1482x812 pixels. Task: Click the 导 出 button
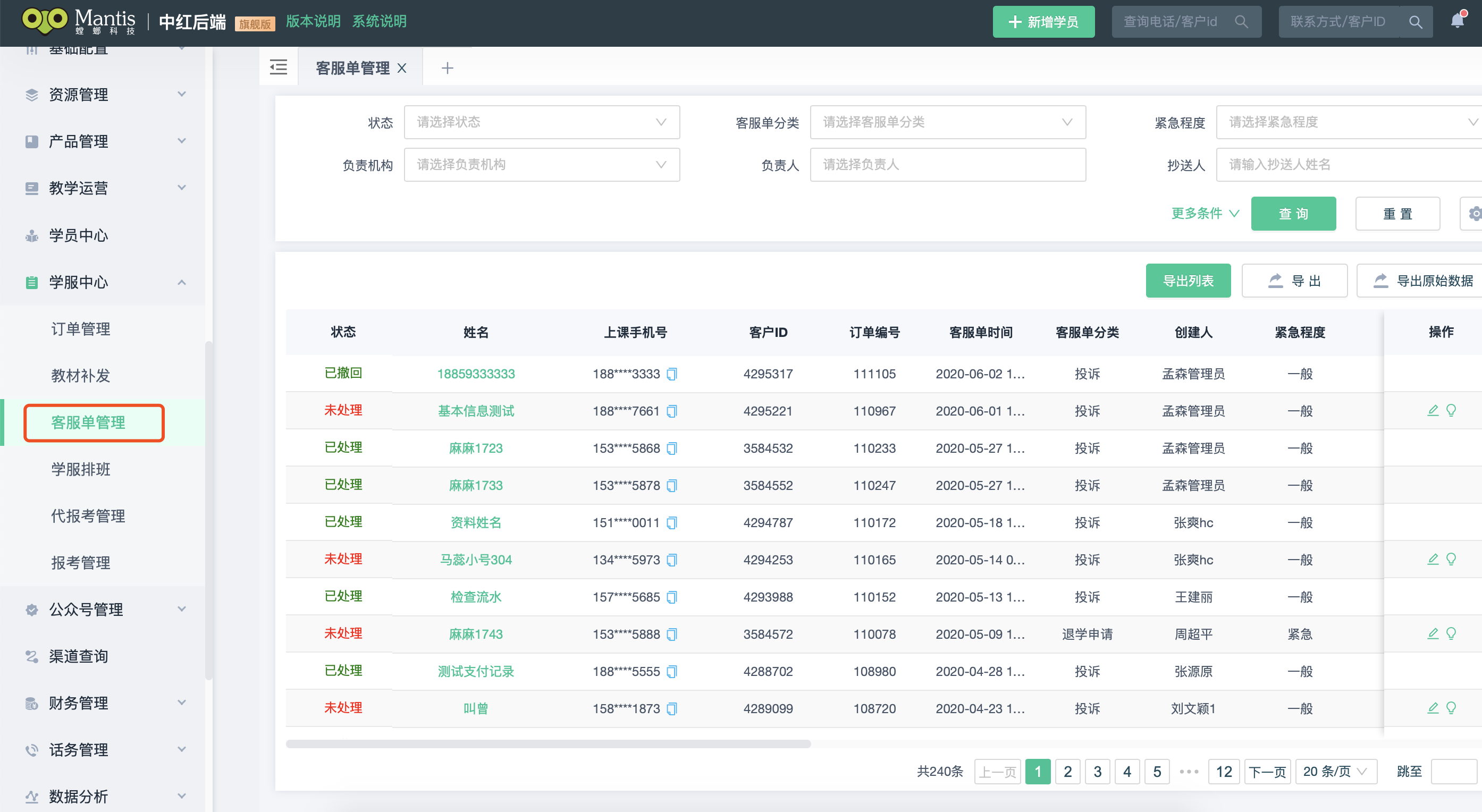[1294, 281]
